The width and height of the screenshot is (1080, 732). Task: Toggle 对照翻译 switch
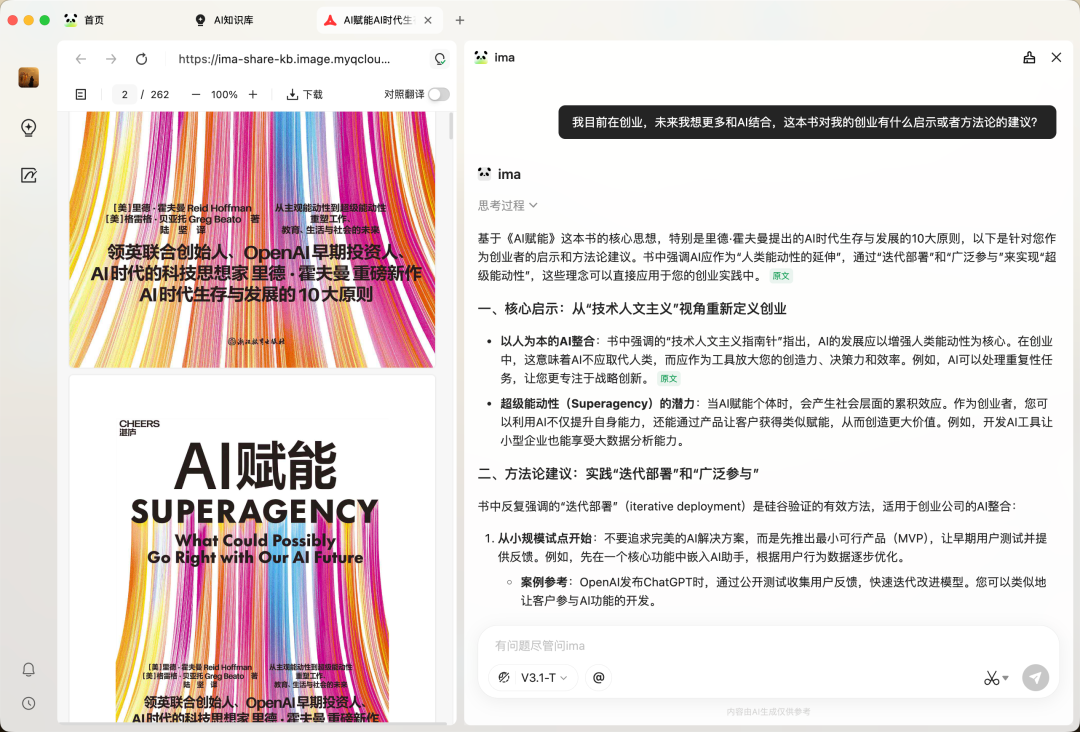(439, 94)
